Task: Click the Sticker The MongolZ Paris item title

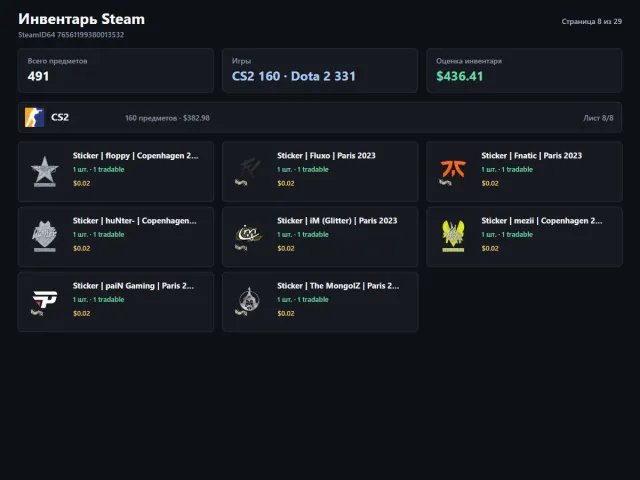Action: tap(338, 286)
